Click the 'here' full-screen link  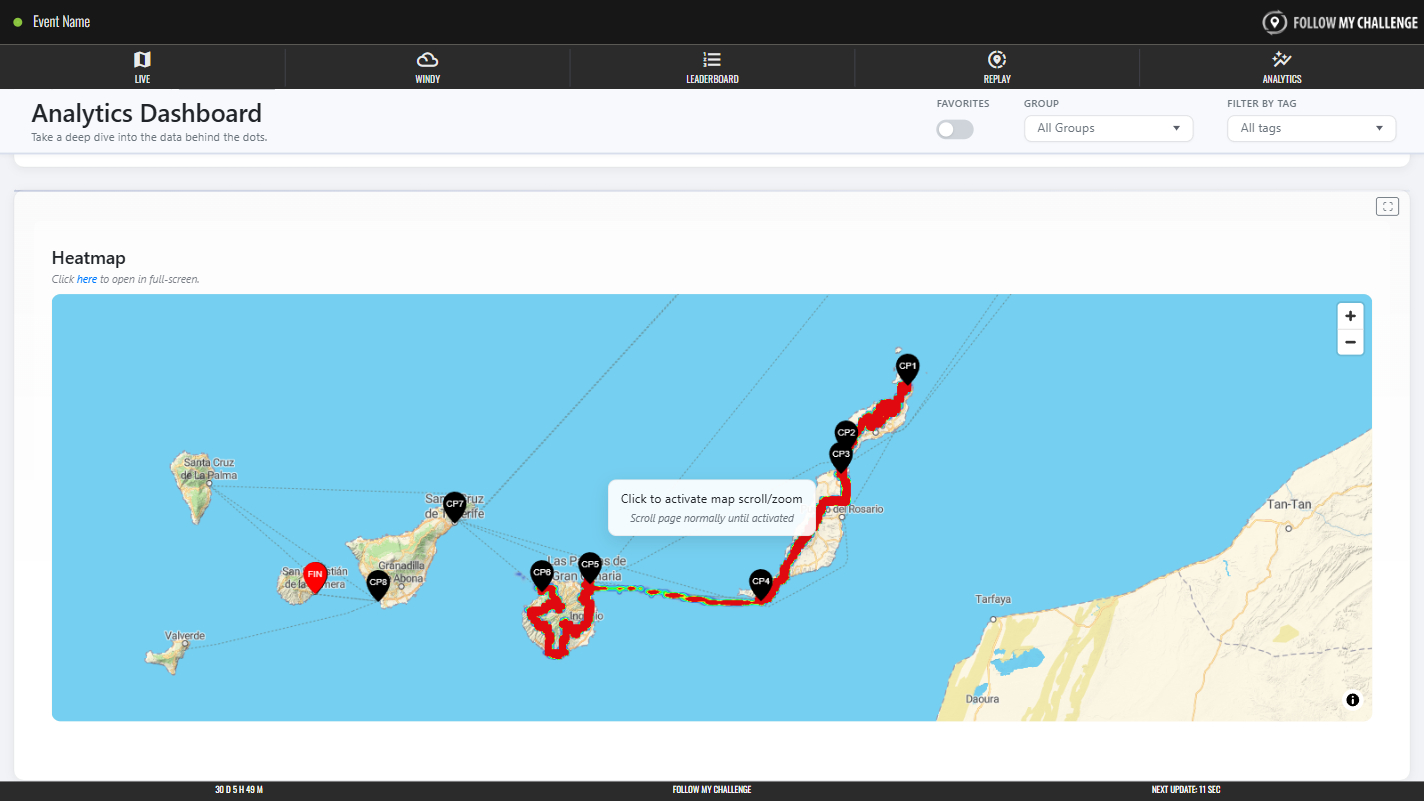pyautogui.click(x=87, y=279)
